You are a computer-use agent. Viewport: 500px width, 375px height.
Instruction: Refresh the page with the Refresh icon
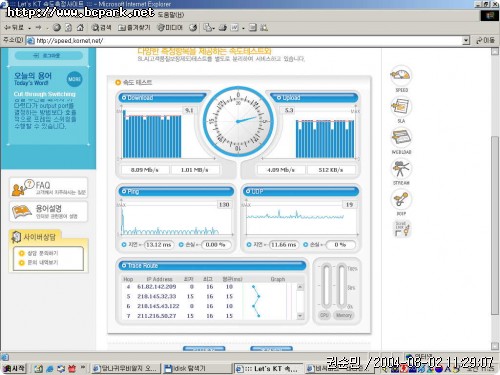(x=68, y=28)
